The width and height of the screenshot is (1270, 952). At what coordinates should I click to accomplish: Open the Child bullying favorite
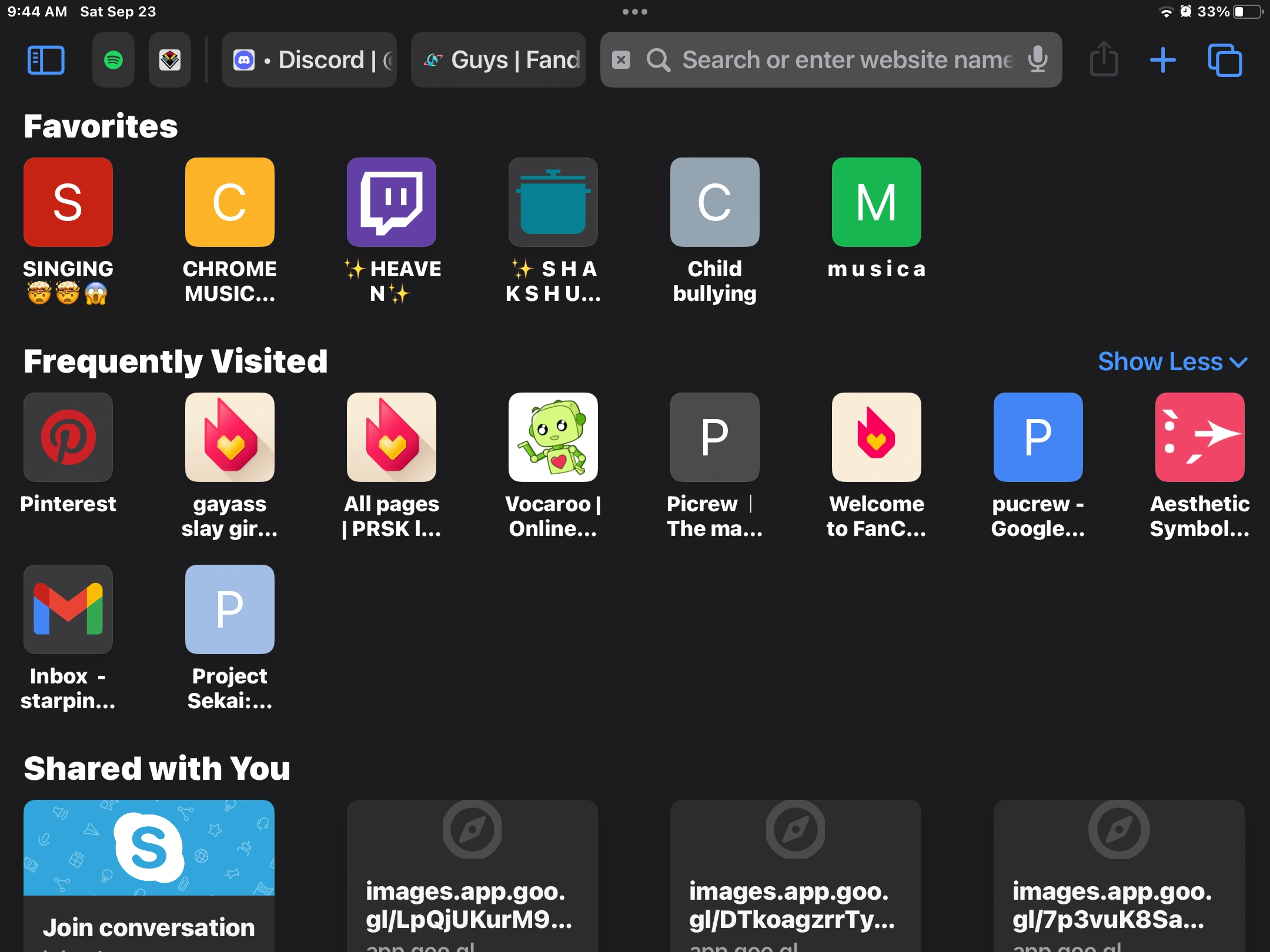[x=715, y=202]
